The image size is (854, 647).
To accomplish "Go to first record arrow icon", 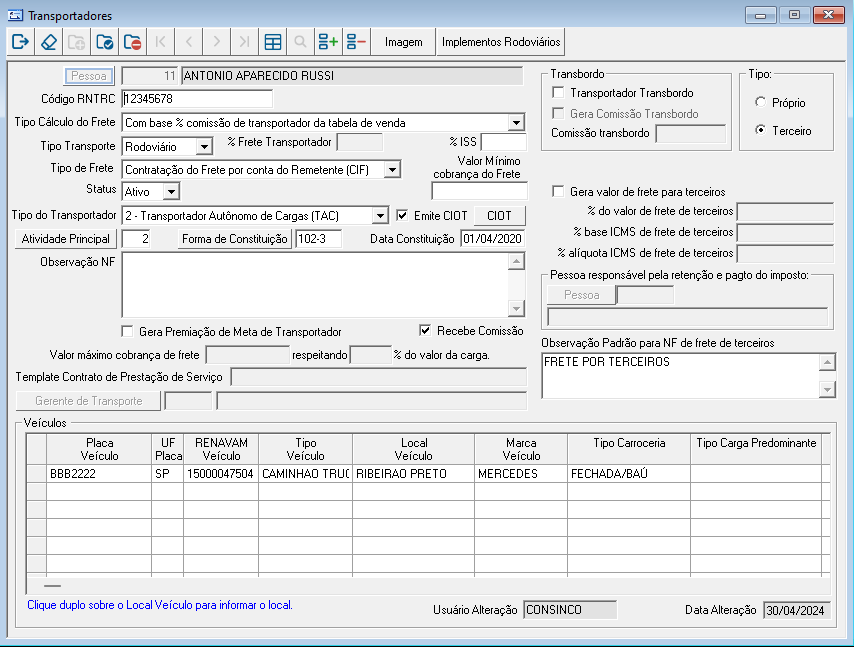I will click(x=161, y=42).
